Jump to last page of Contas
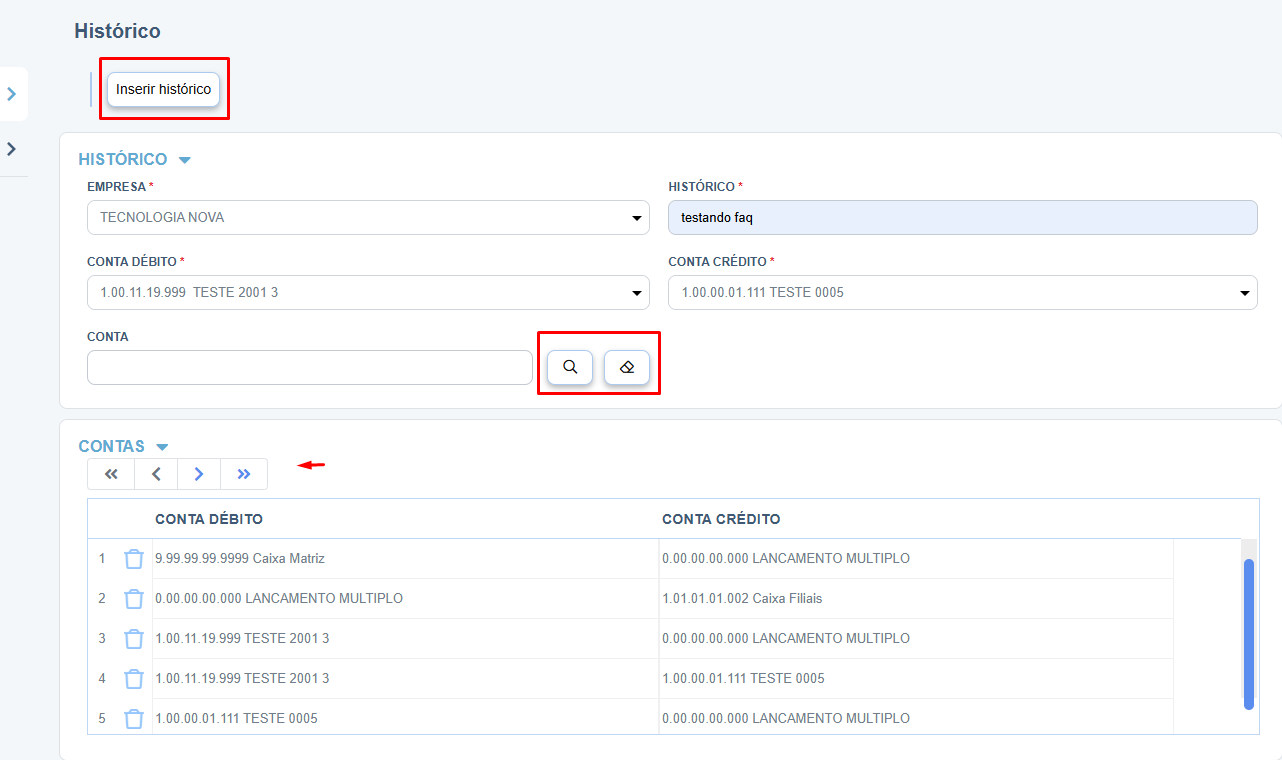The image size is (1282, 760). pyautogui.click(x=244, y=474)
